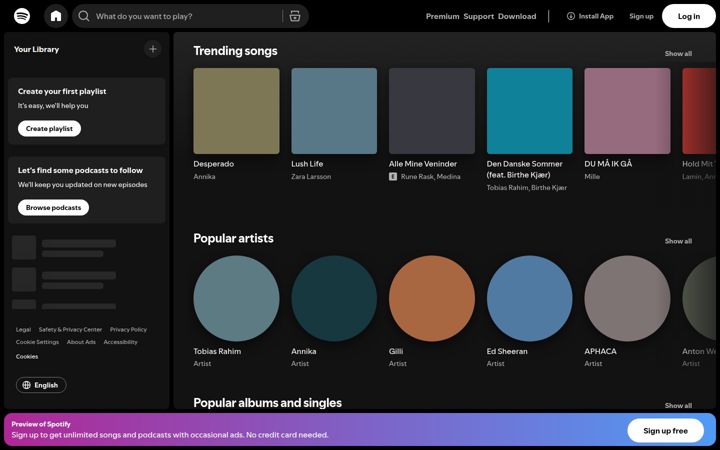Click explicit E badge on Alle Mine Veninder
Image resolution: width=720 pixels, height=450 pixels.
pyautogui.click(x=393, y=176)
